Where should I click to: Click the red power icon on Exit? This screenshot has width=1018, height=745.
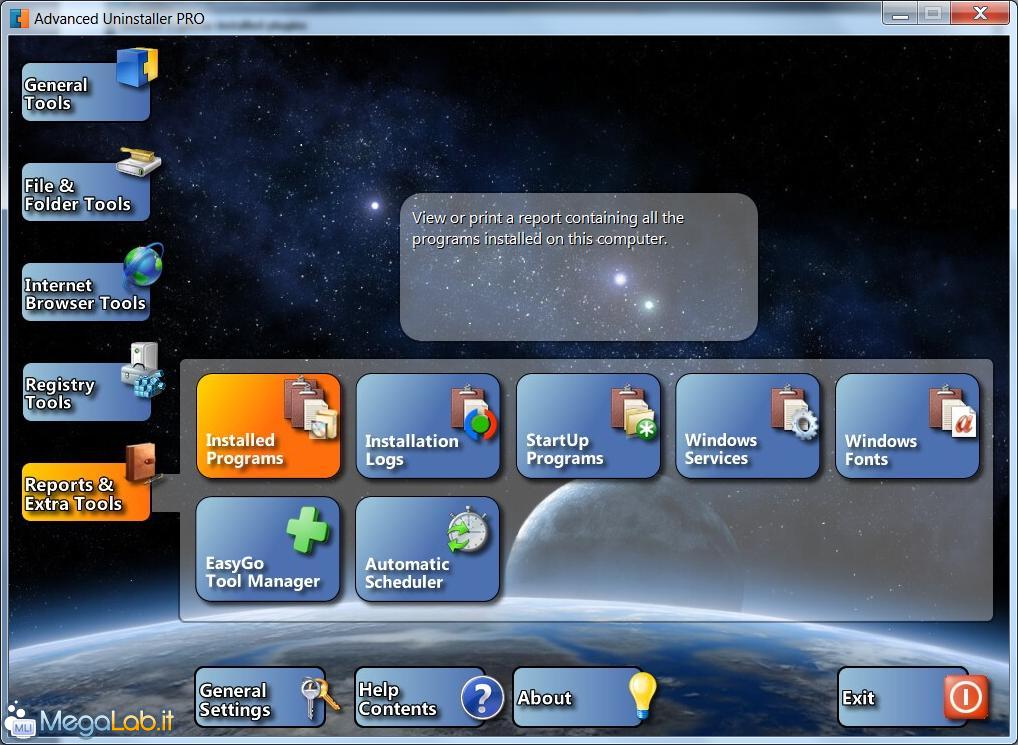966,698
